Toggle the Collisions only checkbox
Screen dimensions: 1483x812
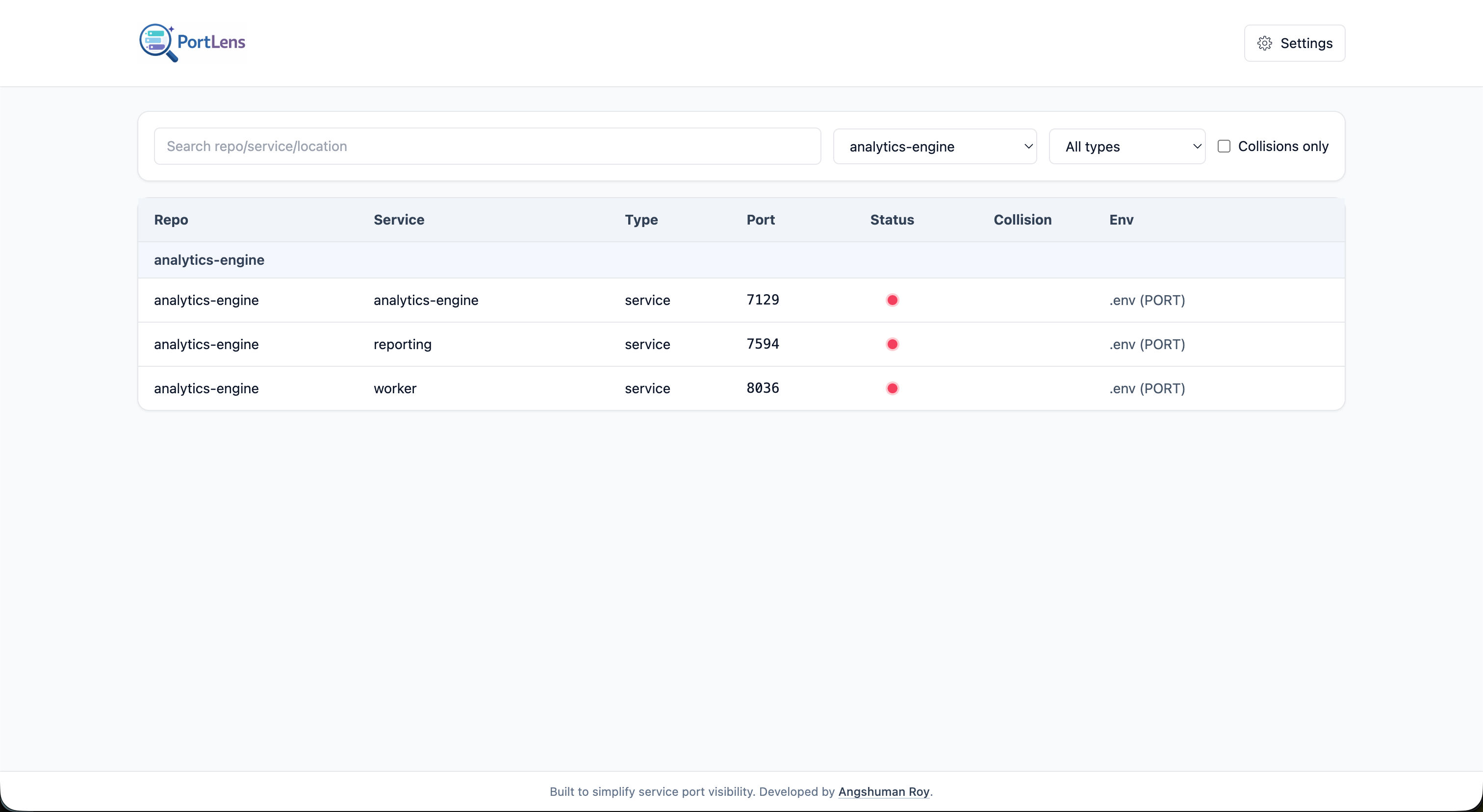pos(1224,146)
